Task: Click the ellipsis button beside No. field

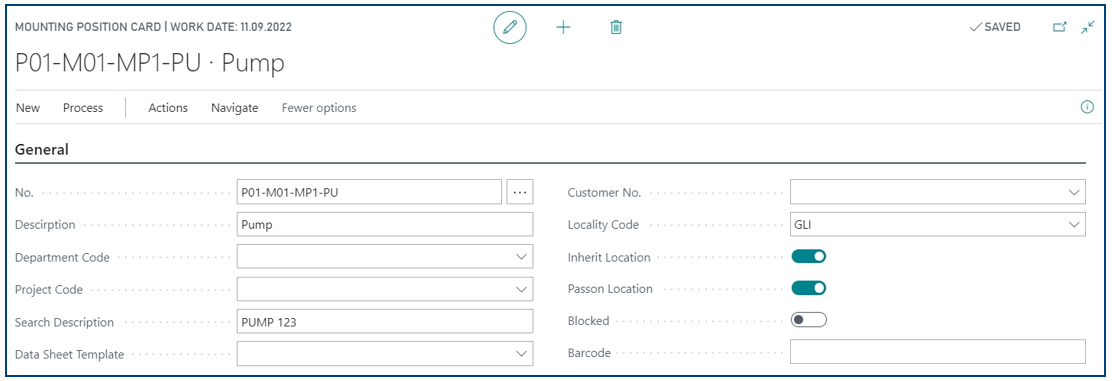Action: 521,192
